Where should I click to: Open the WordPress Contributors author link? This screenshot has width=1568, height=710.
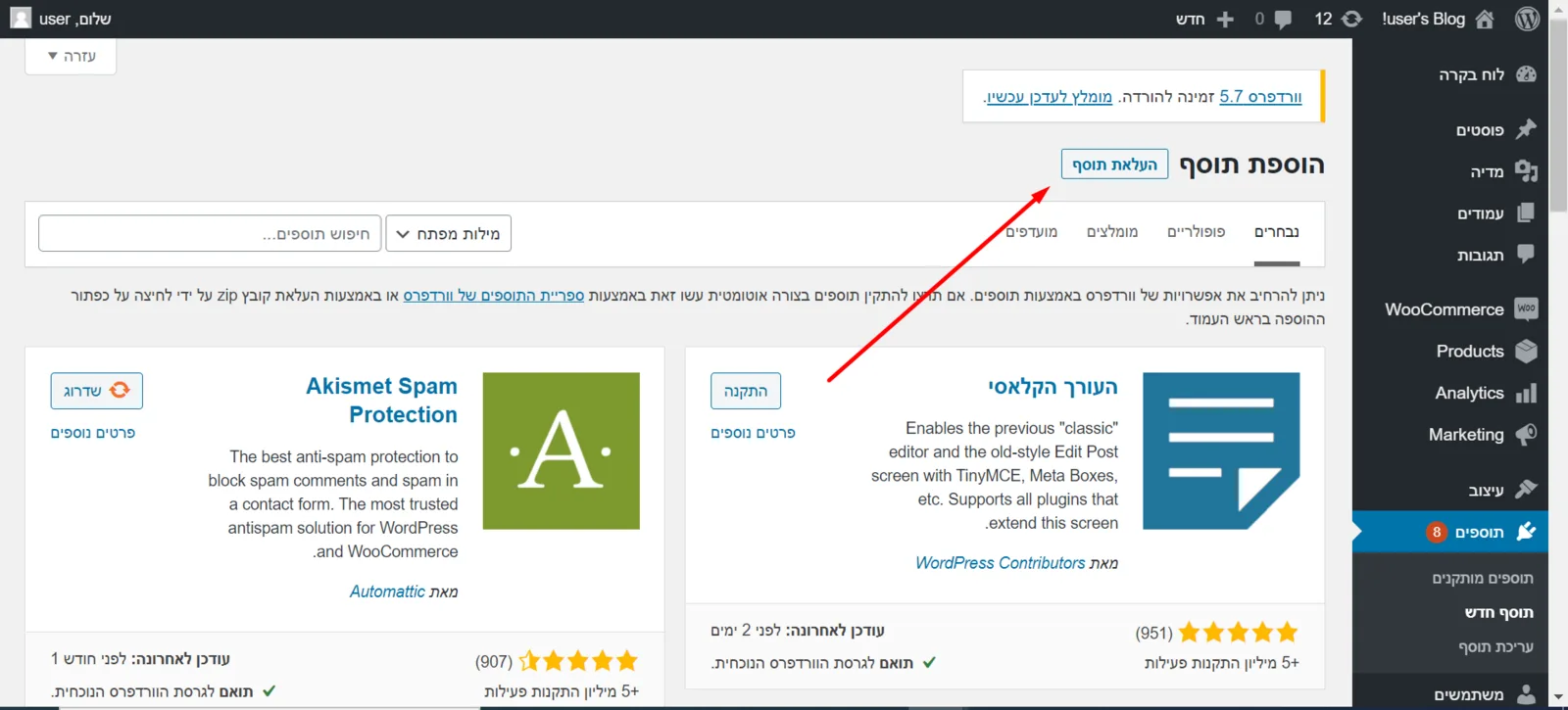point(1001,563)
